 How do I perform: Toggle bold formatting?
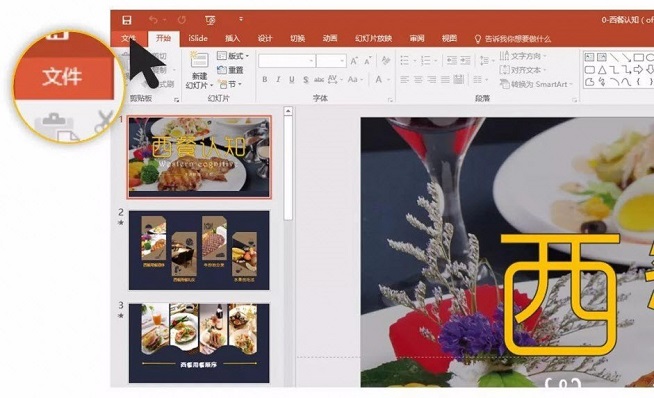264,79
